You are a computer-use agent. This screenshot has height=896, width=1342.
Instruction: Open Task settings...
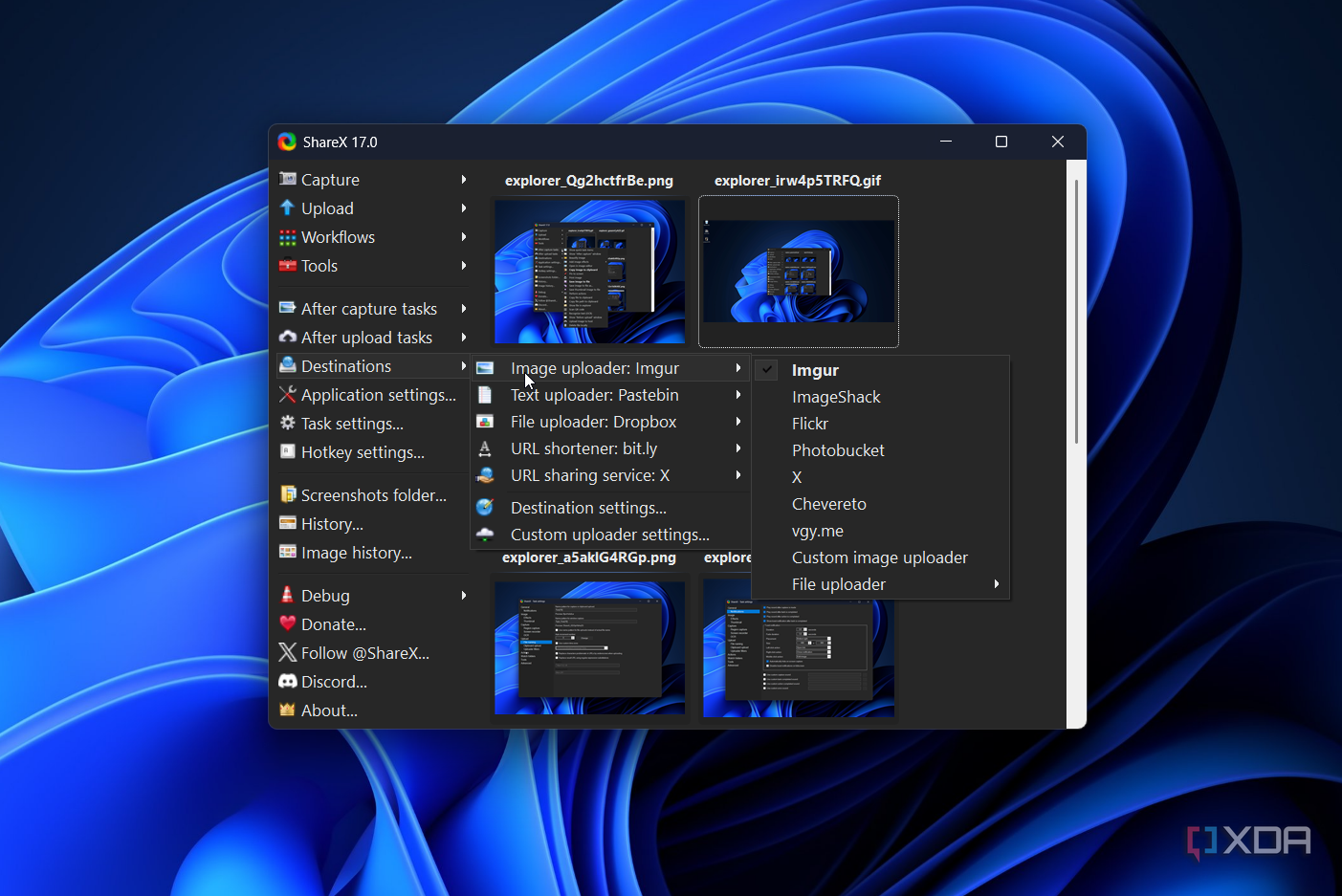pyautogui.click(x=373, y=423)
